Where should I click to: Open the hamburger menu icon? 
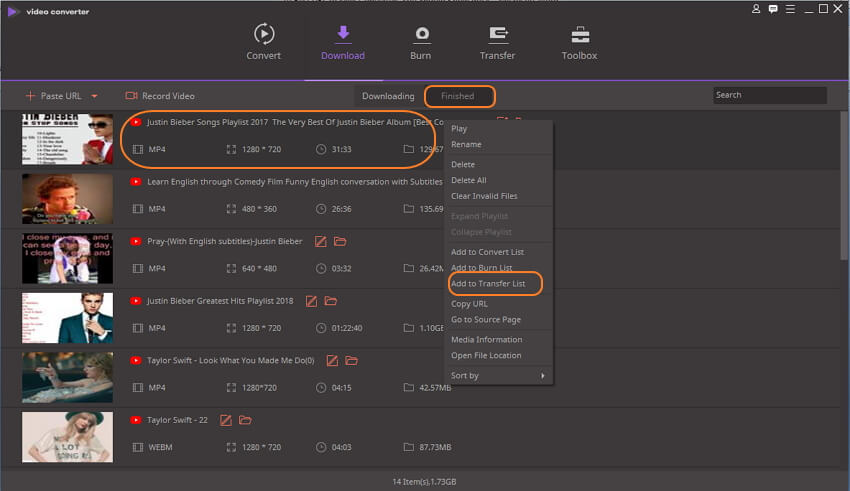[790, 9]
